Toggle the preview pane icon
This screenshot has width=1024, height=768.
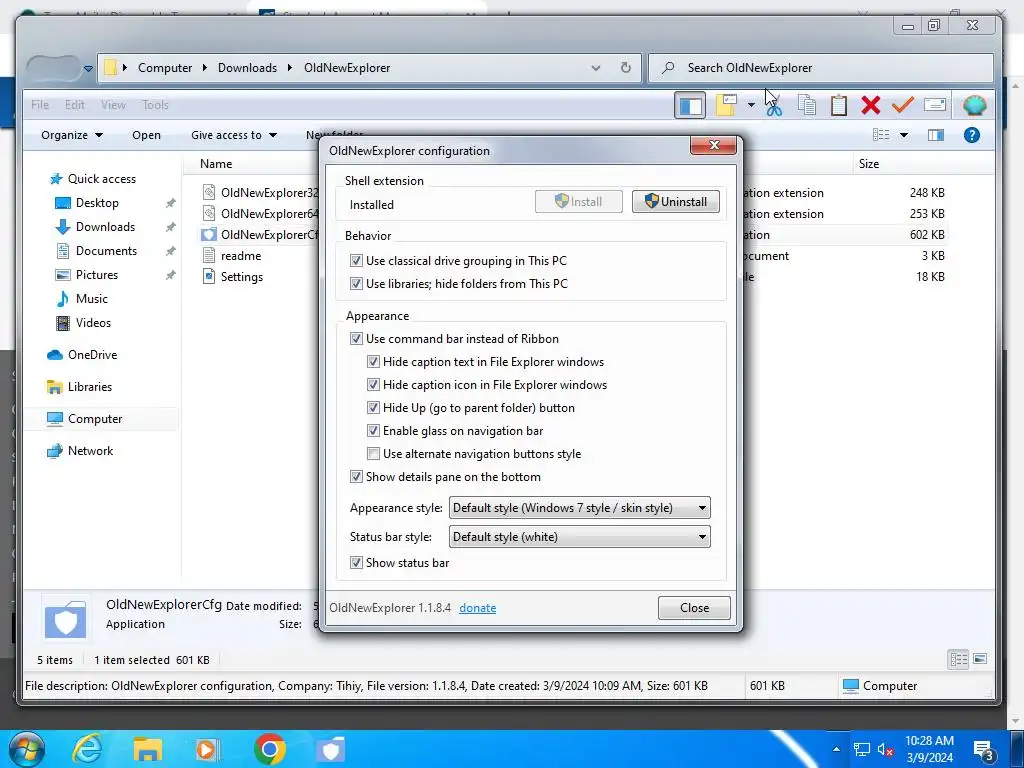pos(936,135)
